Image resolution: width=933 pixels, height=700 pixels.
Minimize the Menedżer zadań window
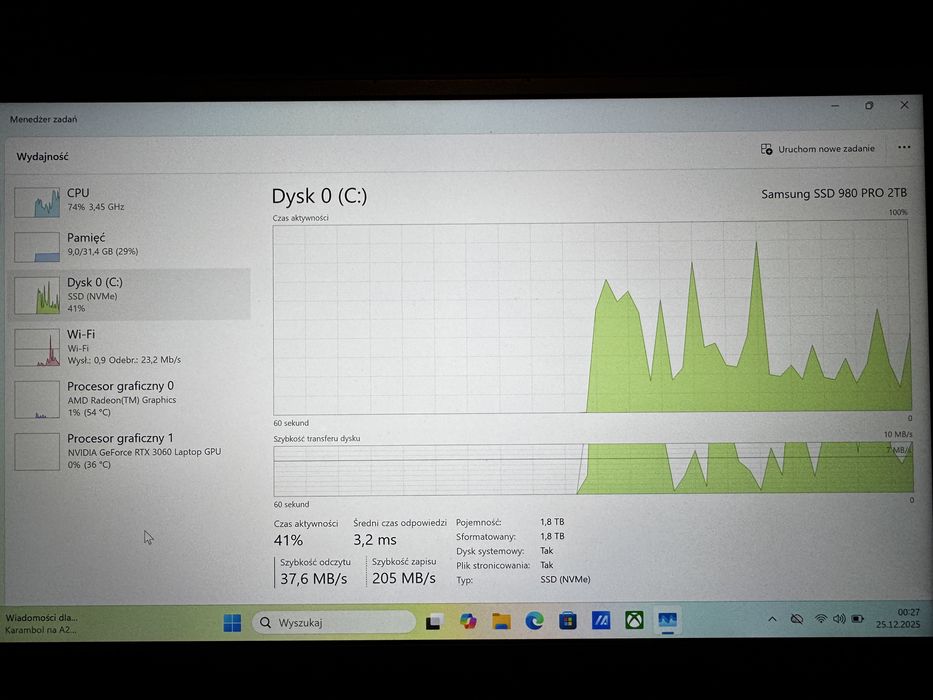[x=835, y=106]
